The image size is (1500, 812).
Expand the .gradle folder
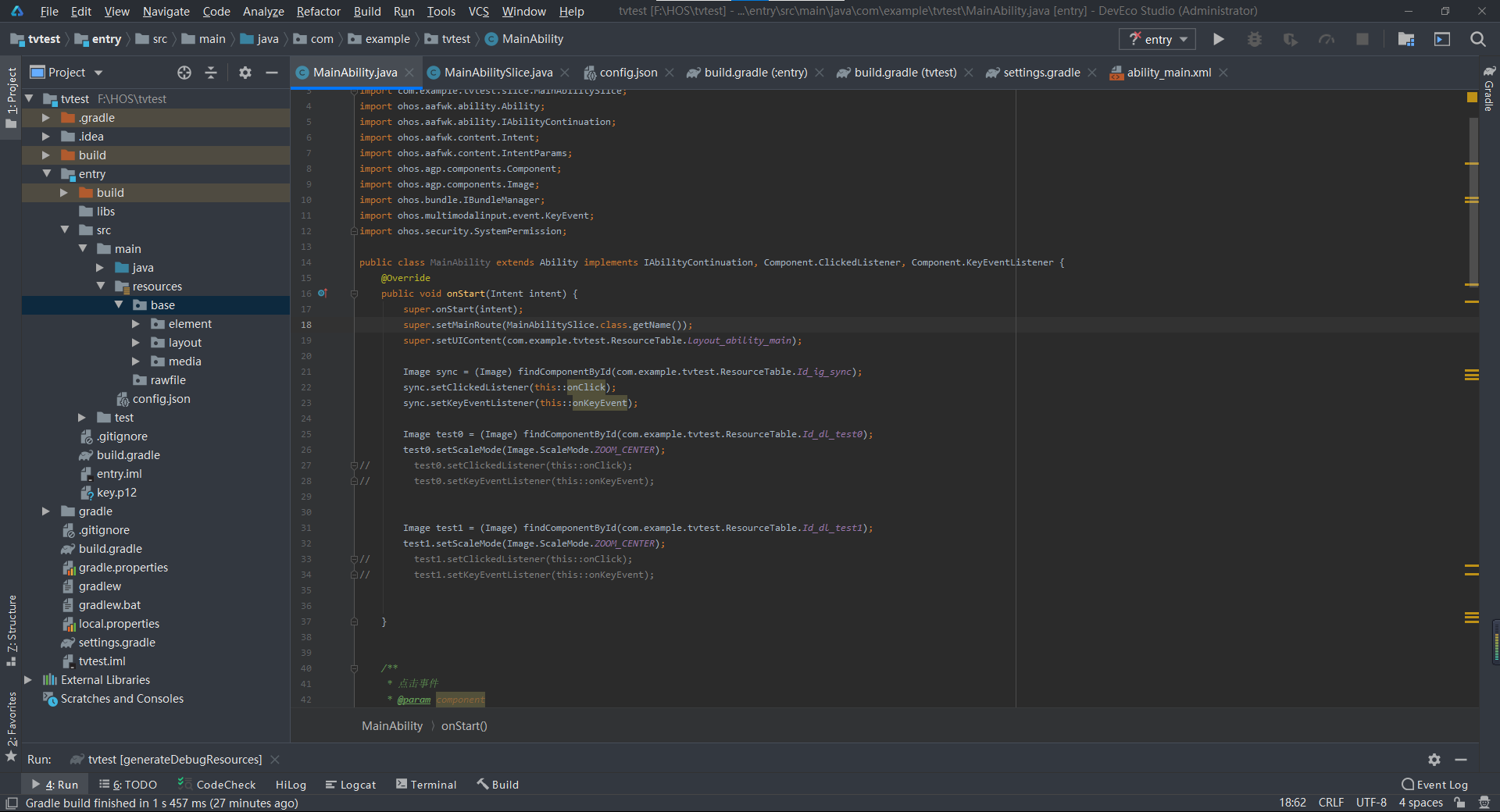[46, 118]
